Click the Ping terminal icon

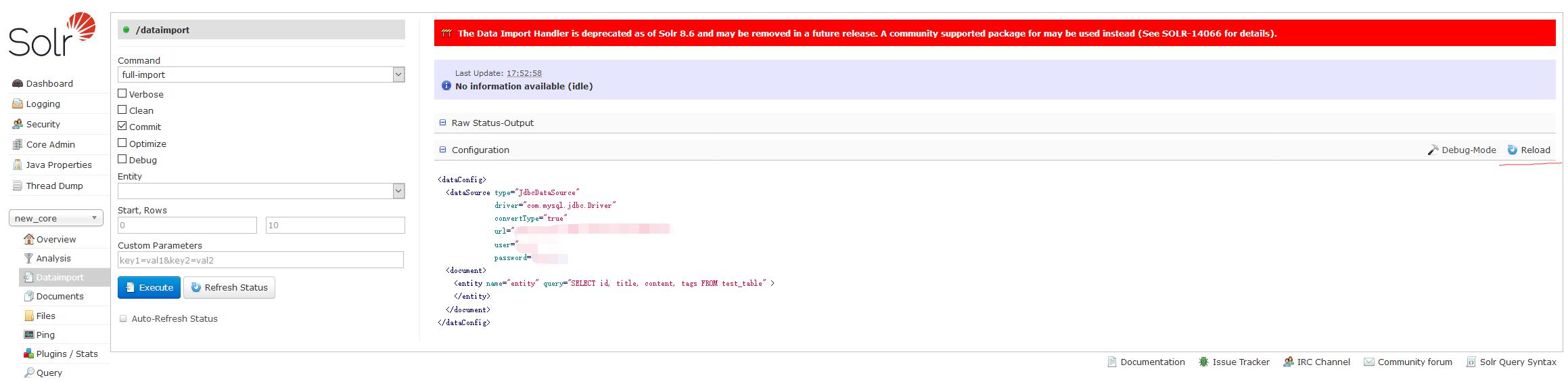[x=28, y=335]
